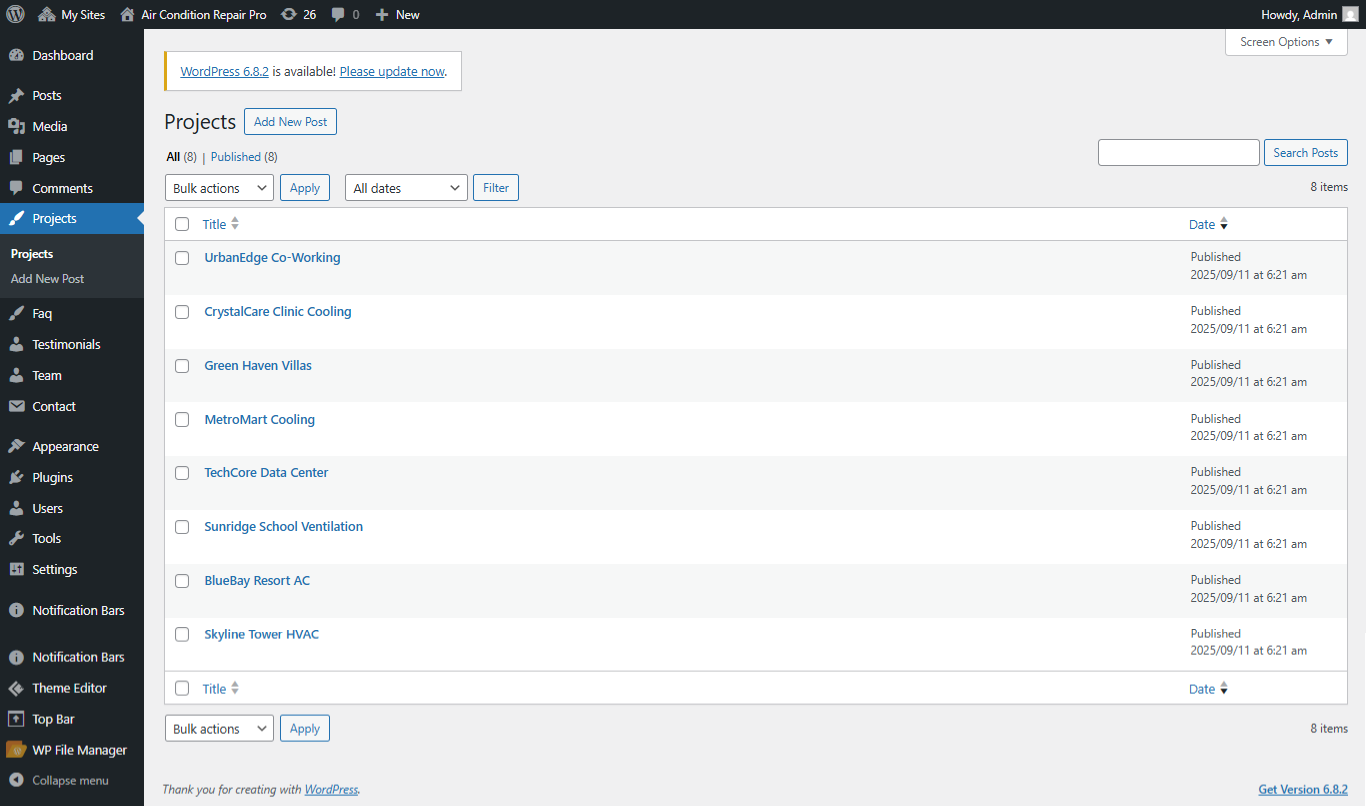Click the WordPress logo icon

[x=16, y=14]
